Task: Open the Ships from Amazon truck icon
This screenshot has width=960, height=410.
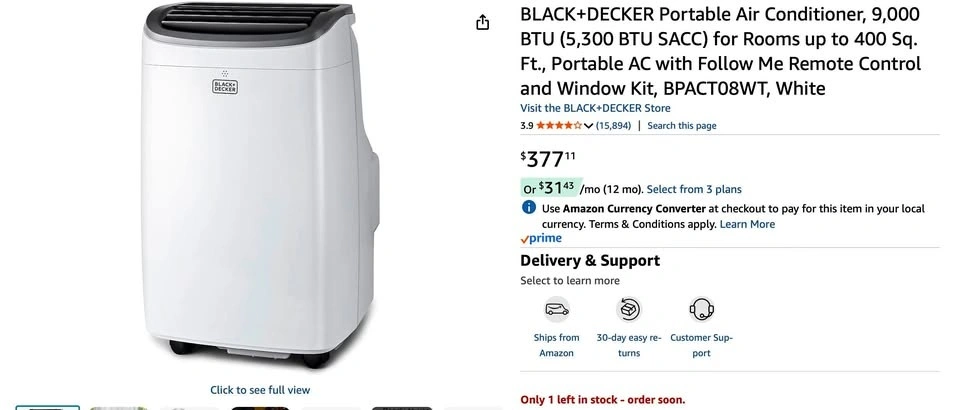Action: pos(557,310)
